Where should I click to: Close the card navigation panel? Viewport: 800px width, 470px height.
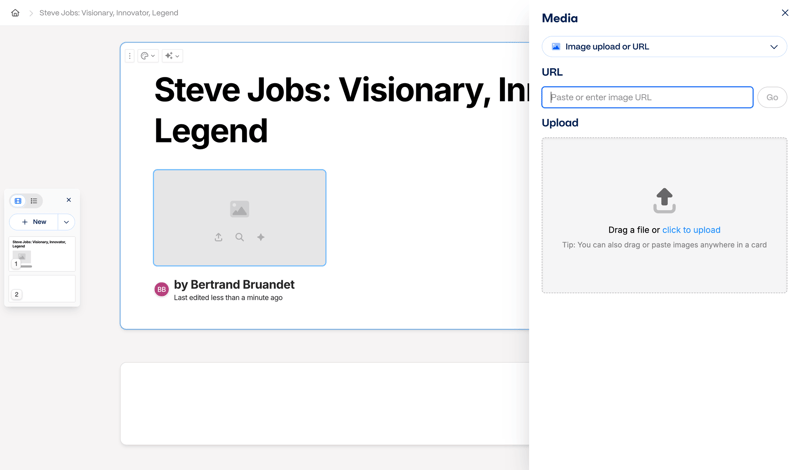(x=69, y=200)
